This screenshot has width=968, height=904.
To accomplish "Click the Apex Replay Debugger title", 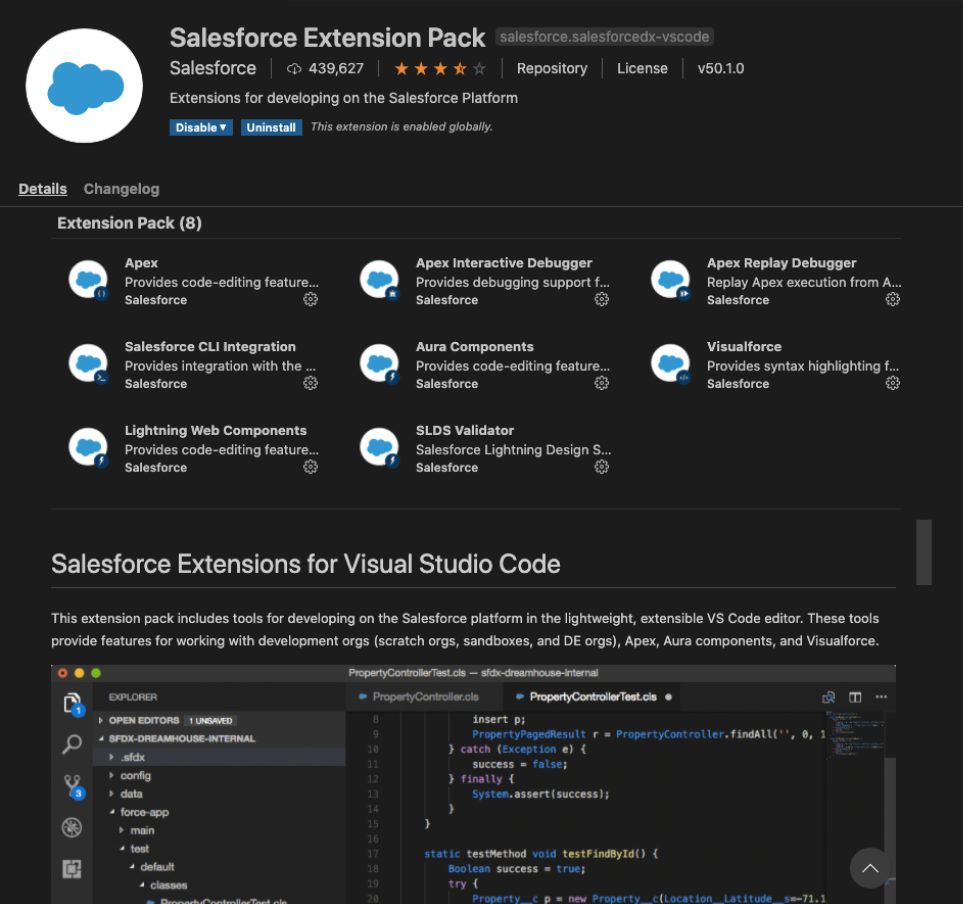I will pos(782,263).
